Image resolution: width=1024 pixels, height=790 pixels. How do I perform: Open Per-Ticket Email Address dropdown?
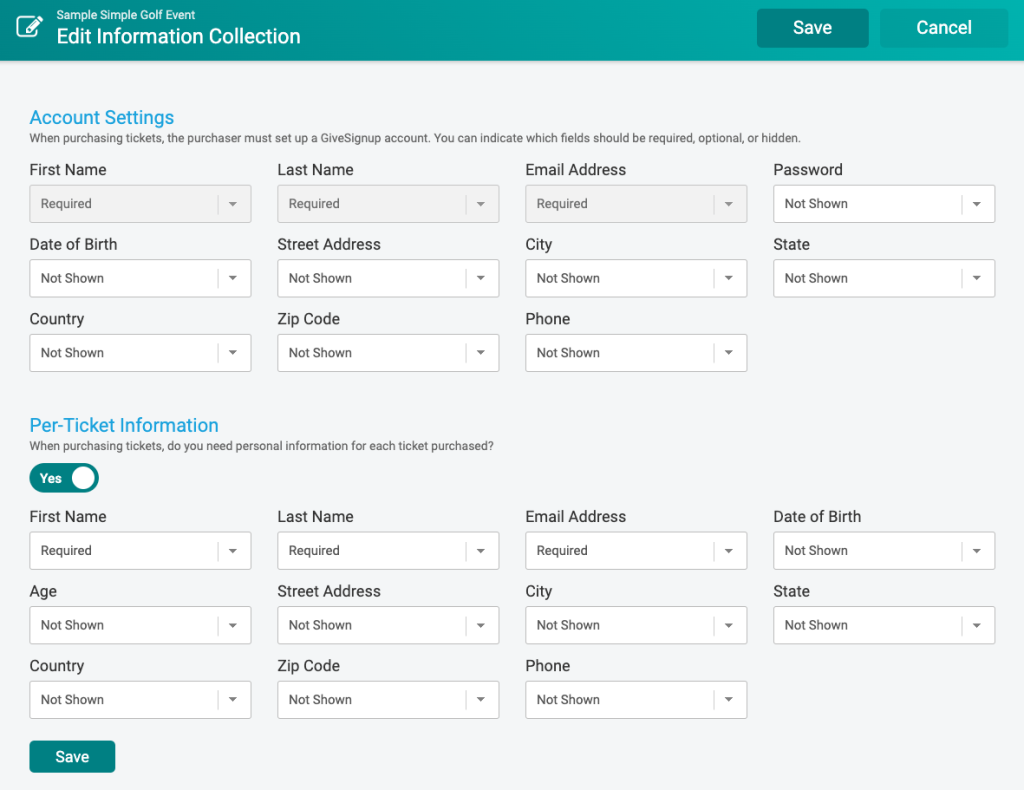click(635, 550)
